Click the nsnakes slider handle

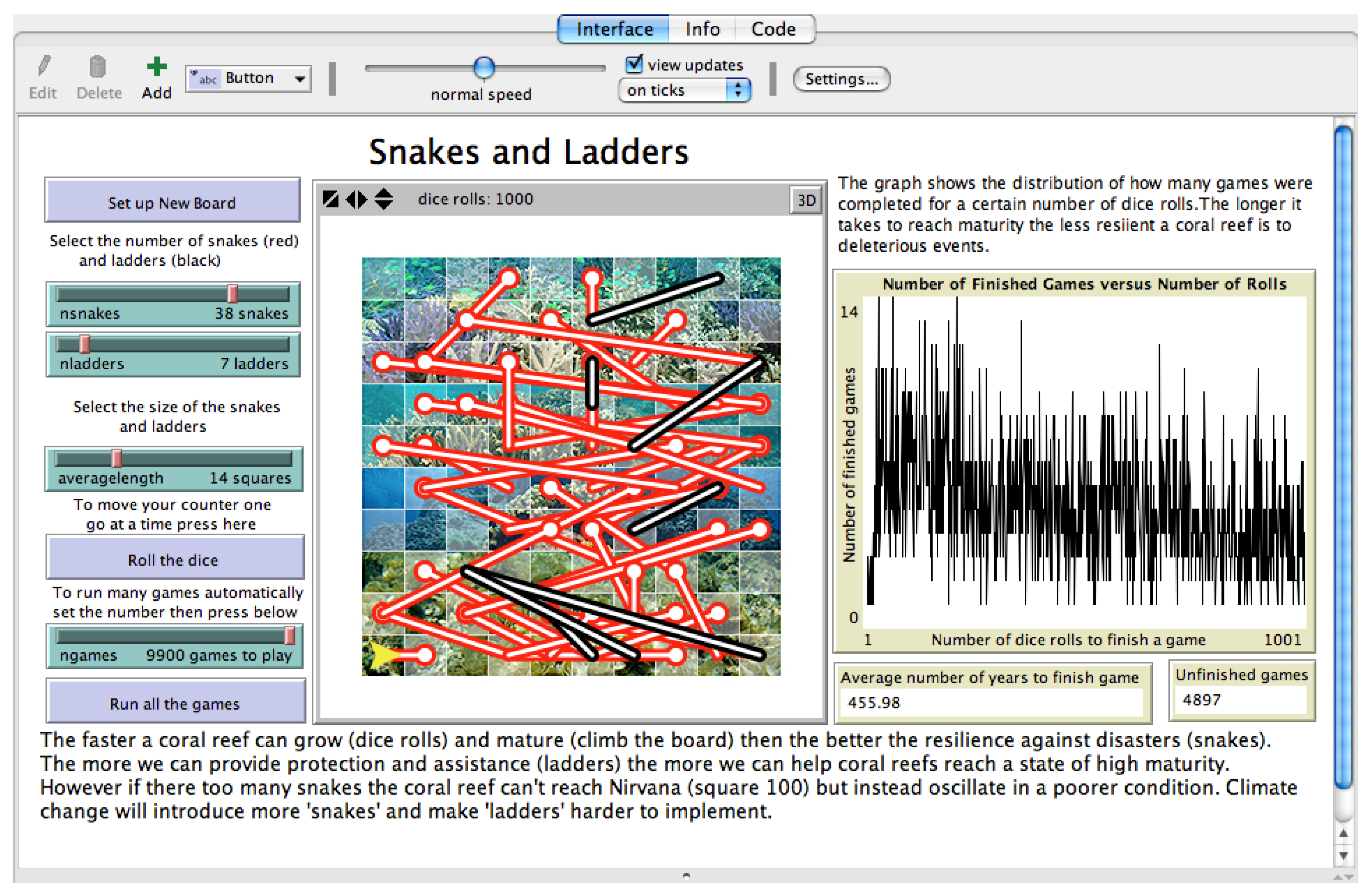[x=233, y=293]
